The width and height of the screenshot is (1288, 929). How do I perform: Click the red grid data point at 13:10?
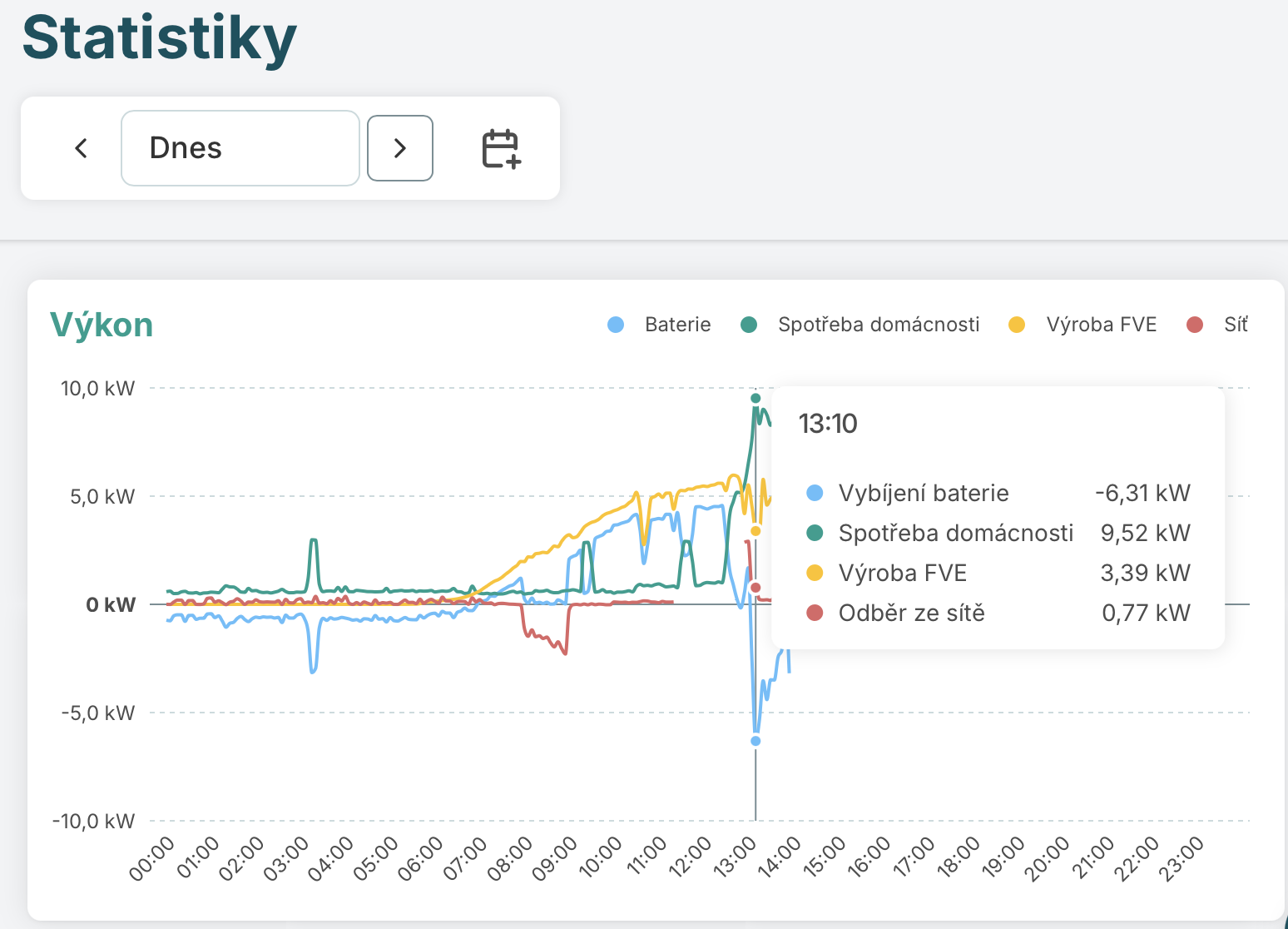755,588
